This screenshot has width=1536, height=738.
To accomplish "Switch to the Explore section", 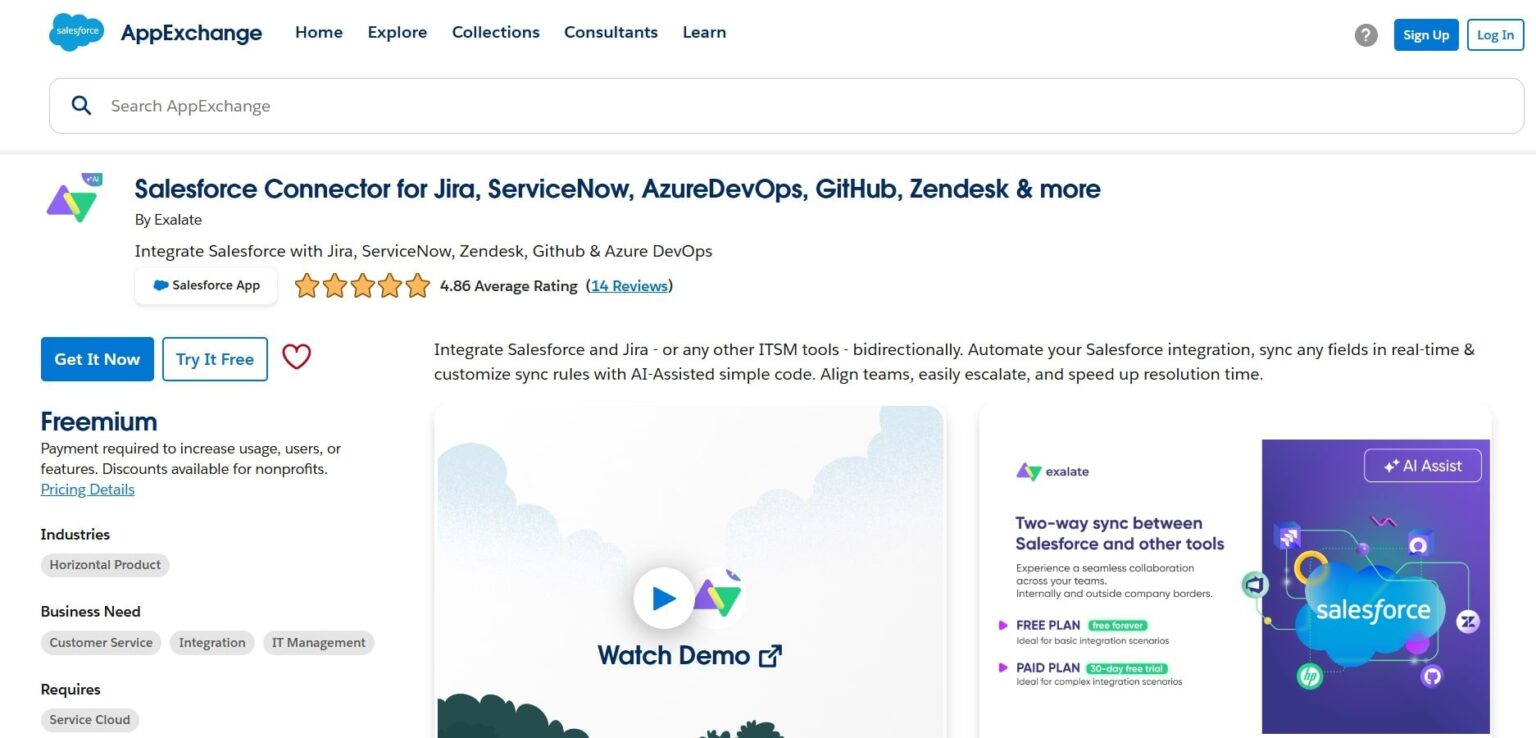I will (397, 32).
